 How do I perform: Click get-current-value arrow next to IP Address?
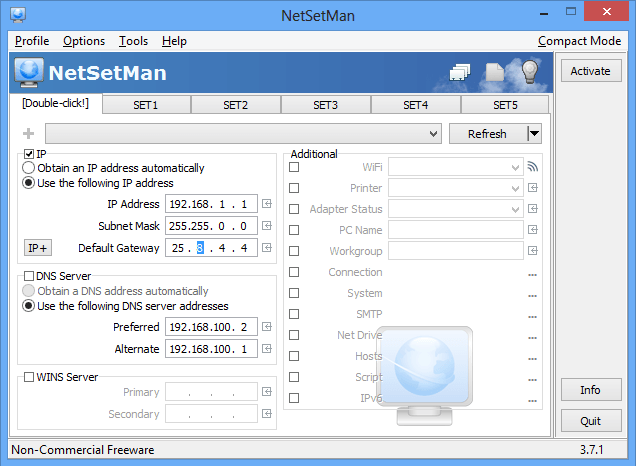click(x=267, y=204)
